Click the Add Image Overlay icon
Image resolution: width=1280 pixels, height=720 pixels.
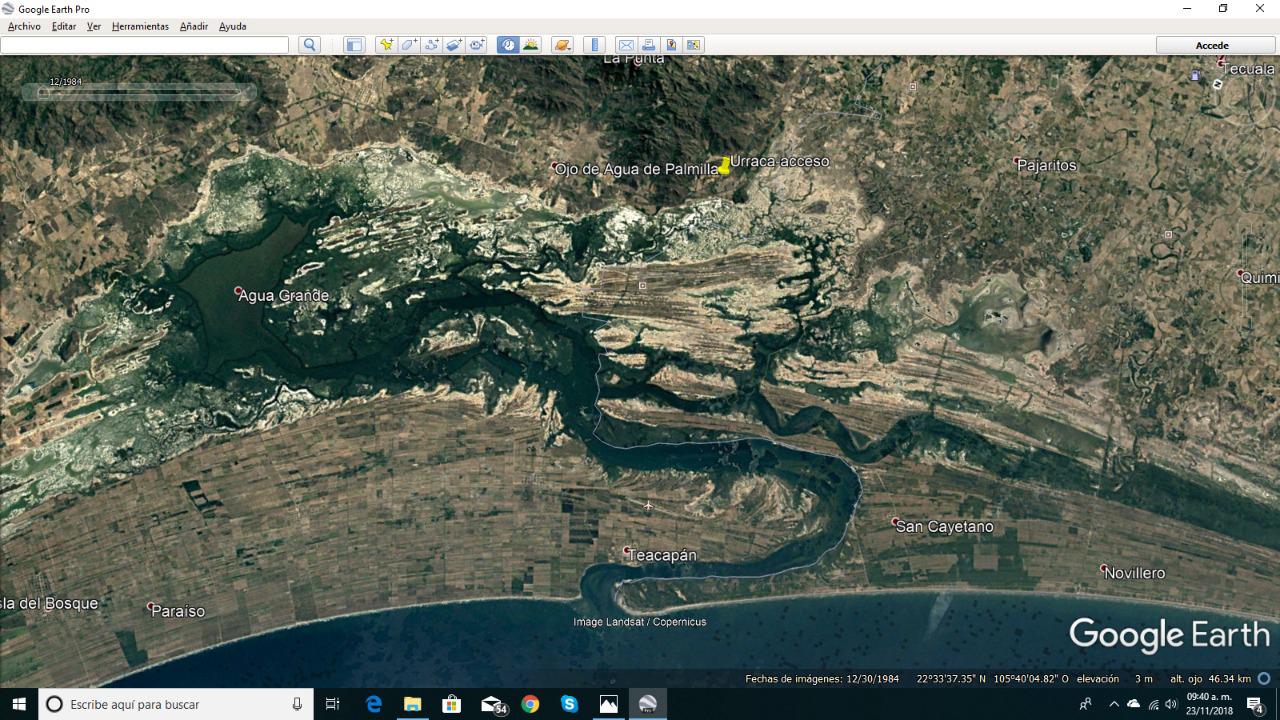point(455,45)
